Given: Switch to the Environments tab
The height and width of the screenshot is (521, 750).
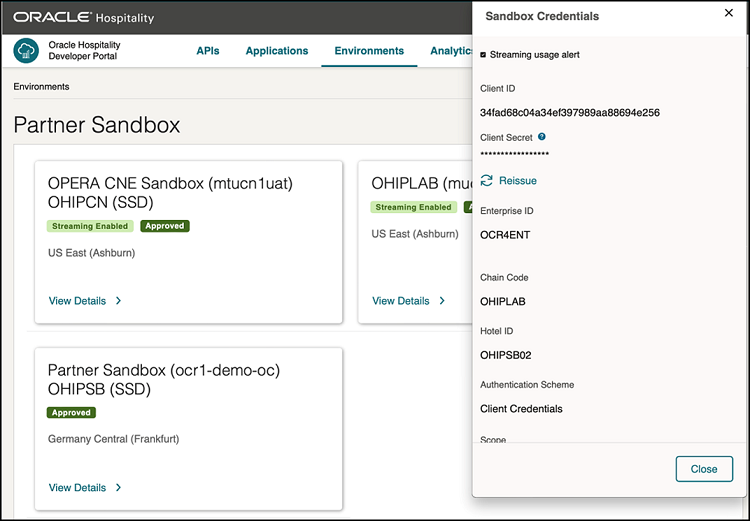Looking at the screenshot, I should [369, 51].
